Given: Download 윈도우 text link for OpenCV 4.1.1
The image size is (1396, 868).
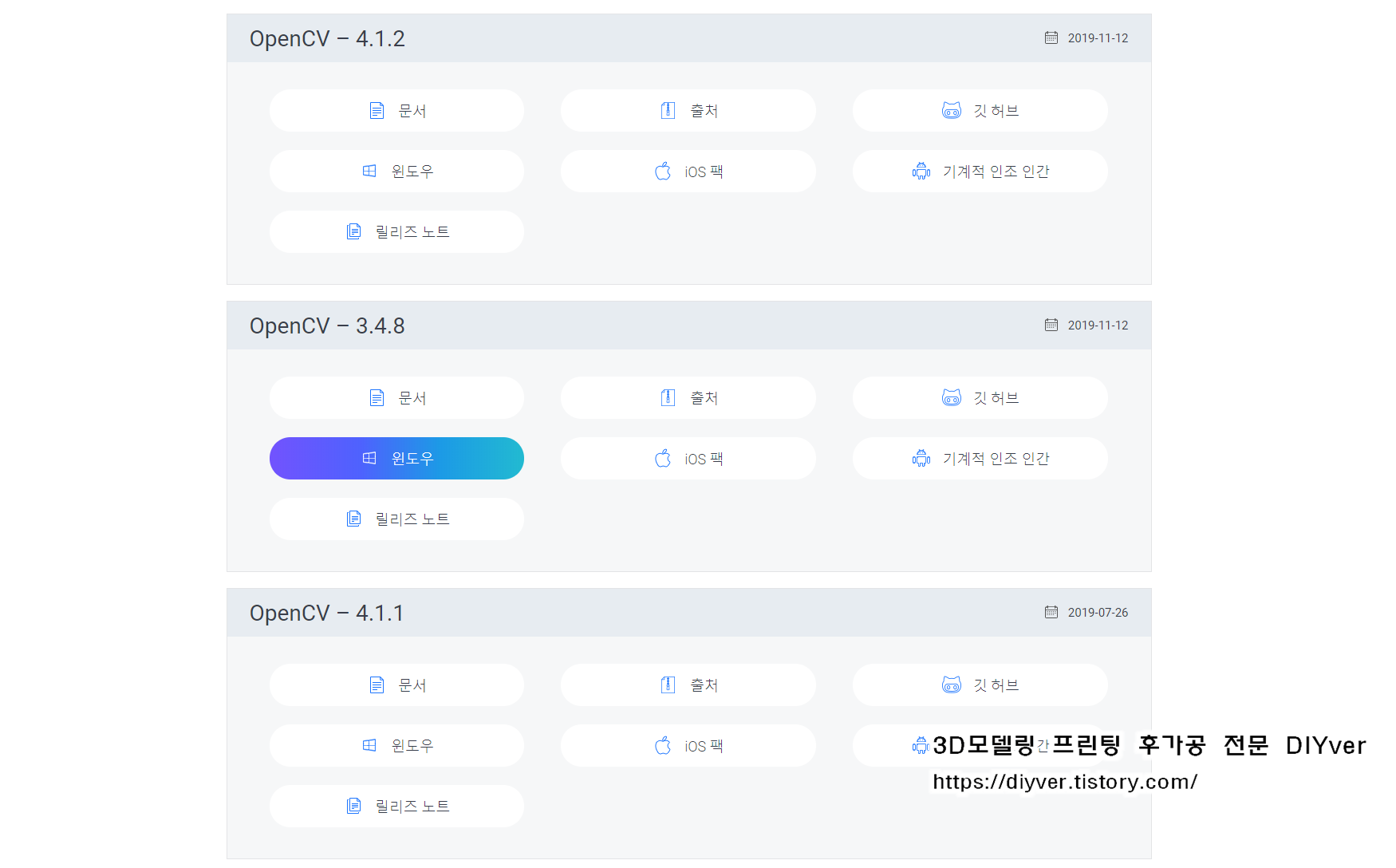Looking at the screenshot, I should [x=412, y=746].
